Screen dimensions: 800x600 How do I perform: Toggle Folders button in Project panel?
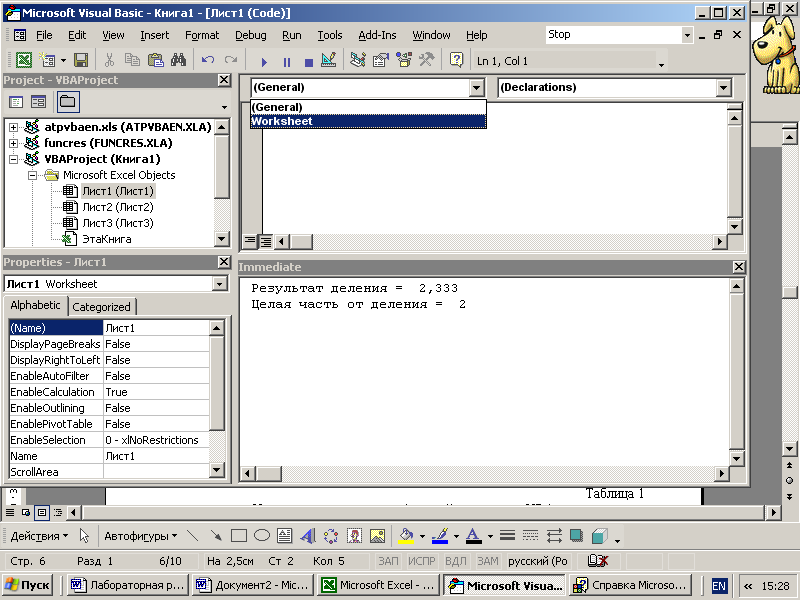(x=68, y=102)
